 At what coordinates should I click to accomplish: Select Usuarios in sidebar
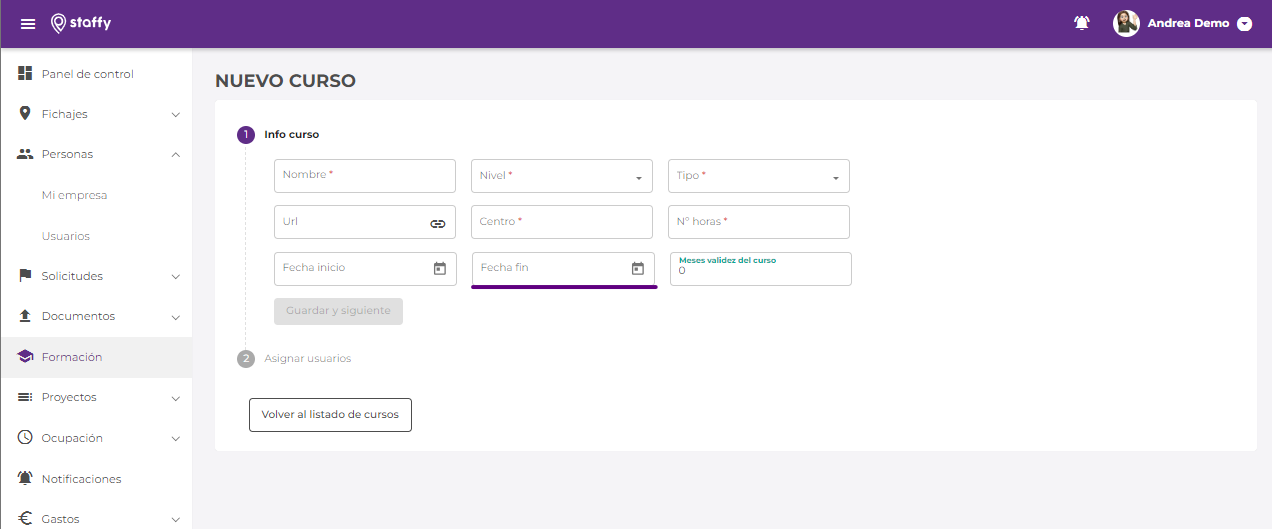(66, 236)
